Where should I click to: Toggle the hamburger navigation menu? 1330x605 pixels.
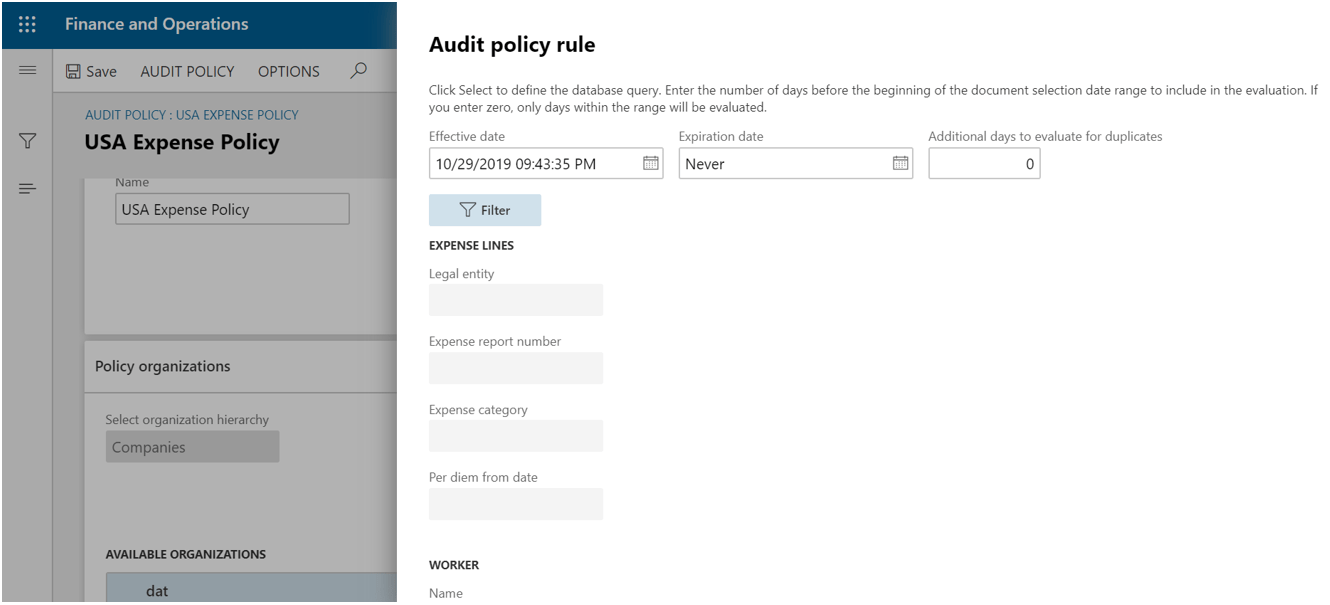point(27,71)
